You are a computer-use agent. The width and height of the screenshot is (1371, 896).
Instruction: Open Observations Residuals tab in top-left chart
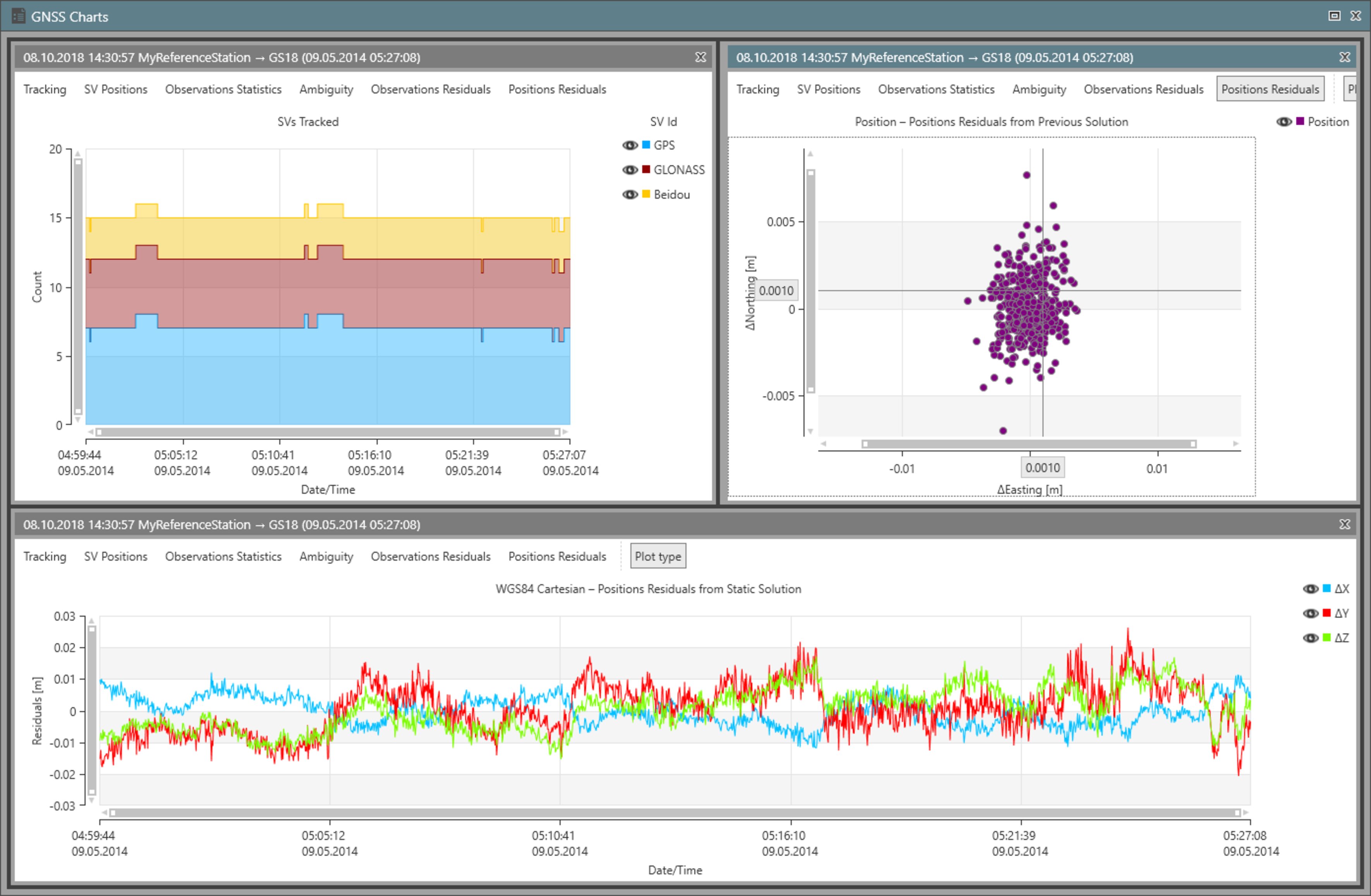point(431,89)
